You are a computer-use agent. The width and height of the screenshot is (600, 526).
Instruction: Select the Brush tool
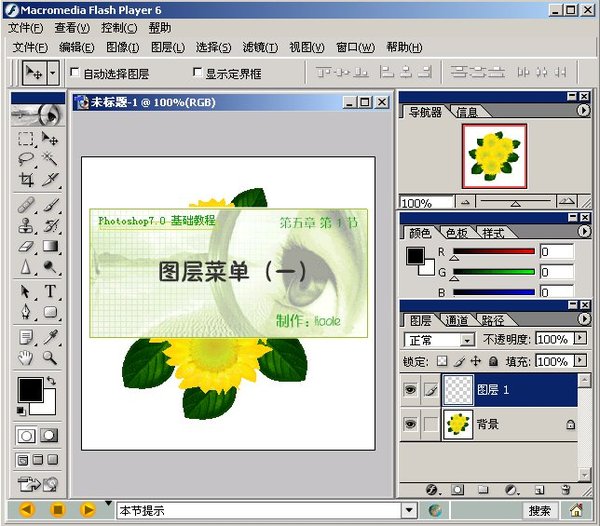click(50, 205)
